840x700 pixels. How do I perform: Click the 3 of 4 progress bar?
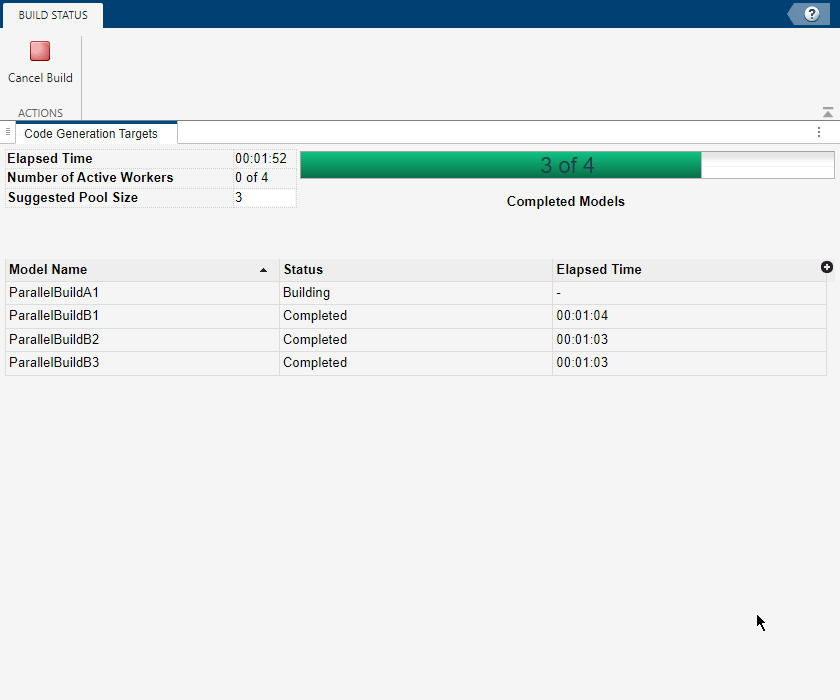(567, 164)
